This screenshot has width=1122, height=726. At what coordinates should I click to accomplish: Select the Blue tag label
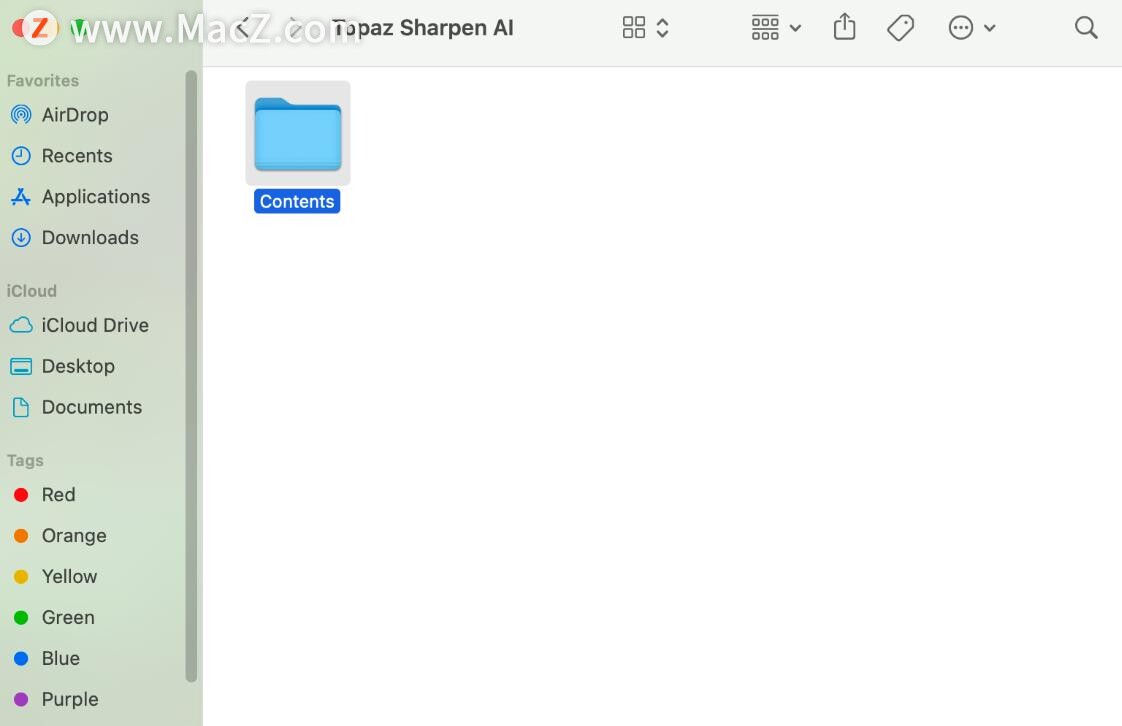pyautogui.click(x=60, y=658)
